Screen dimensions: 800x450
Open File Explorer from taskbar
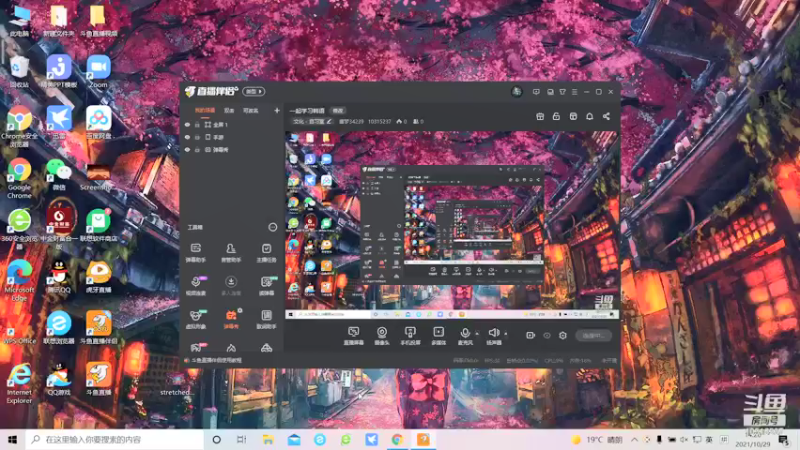pyautogui.click(x=268, y=439)
